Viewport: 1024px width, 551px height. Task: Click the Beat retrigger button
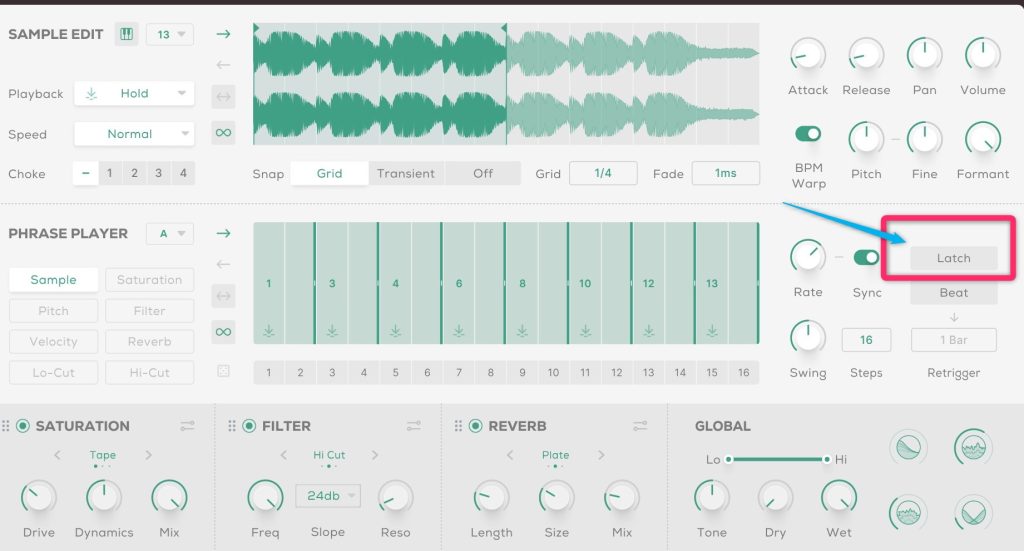(953, 293)
